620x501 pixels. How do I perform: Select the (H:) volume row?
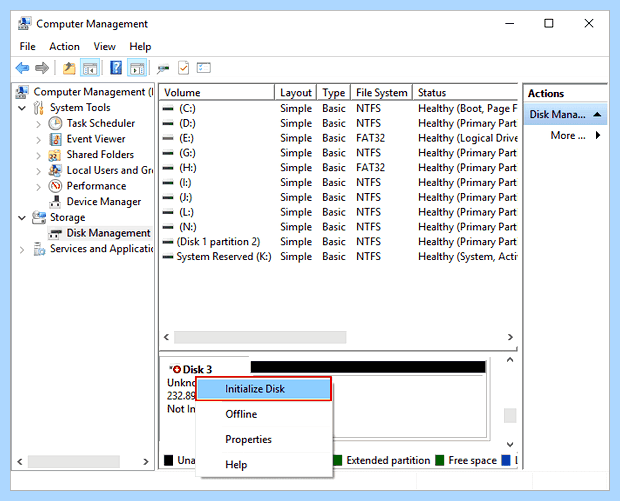[x=339, y=168]
